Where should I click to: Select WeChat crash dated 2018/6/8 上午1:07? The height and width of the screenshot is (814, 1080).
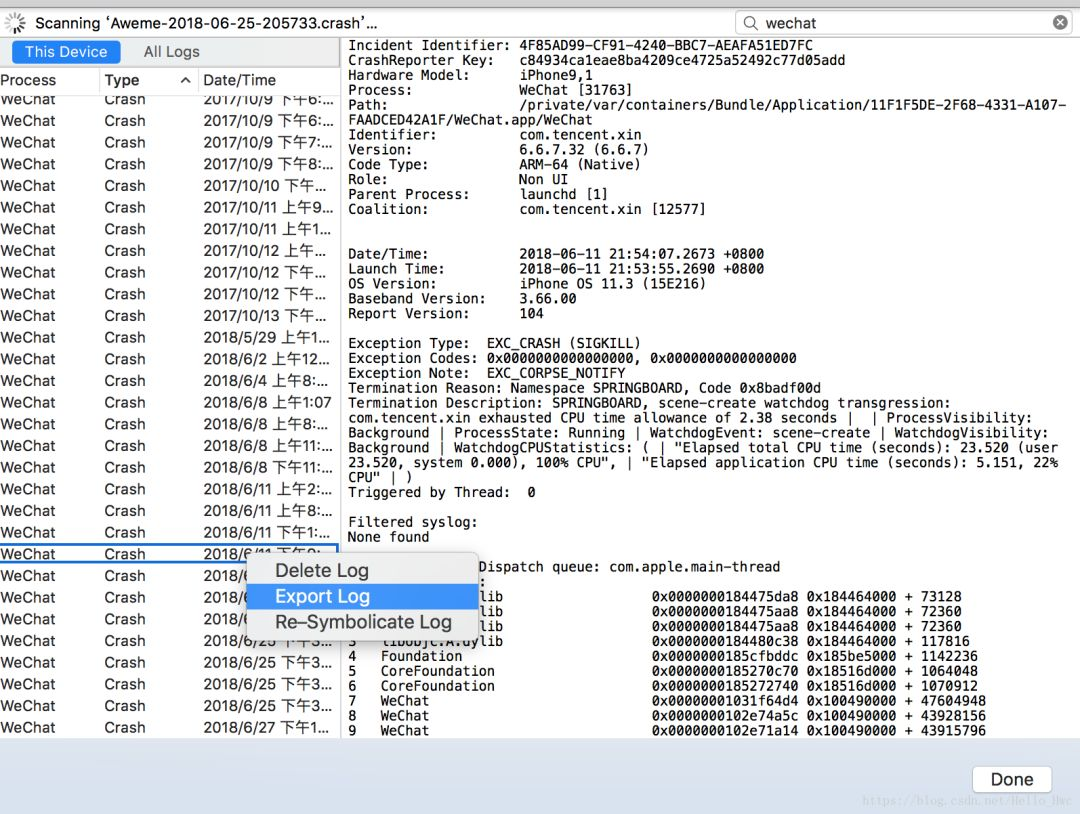[169, 403]
